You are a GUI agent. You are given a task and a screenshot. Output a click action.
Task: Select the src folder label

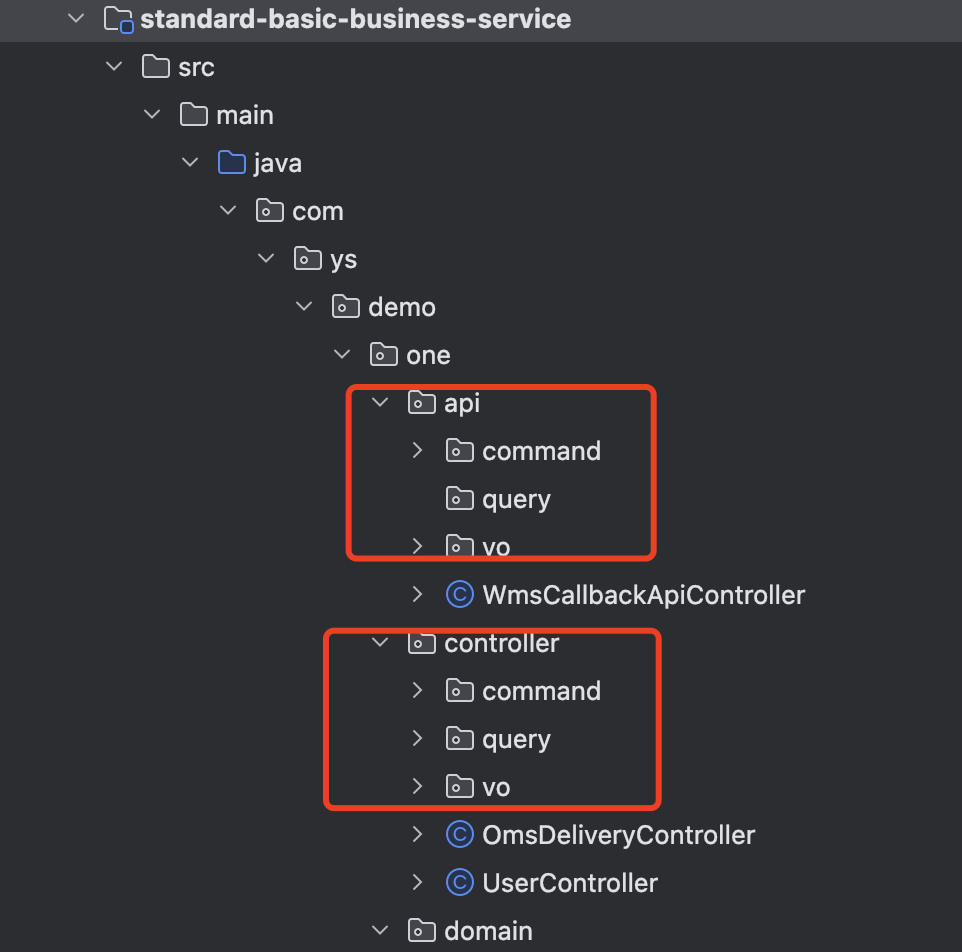[x=196, y=67]
